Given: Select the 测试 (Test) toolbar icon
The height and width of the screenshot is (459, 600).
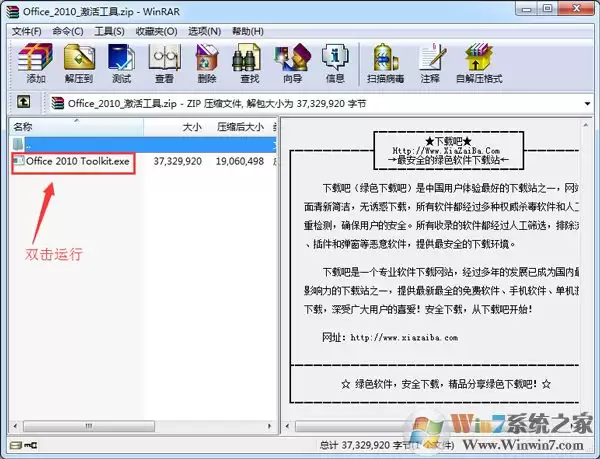Looking at the screenshot, I should pyautogui.click(x=122, y=63).
